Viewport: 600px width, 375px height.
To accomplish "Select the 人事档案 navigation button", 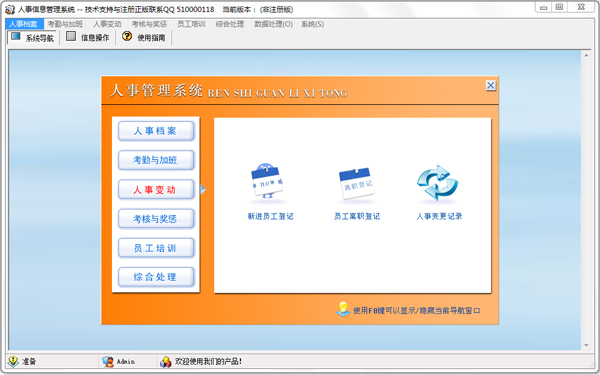I will click(x=156, y=131).
